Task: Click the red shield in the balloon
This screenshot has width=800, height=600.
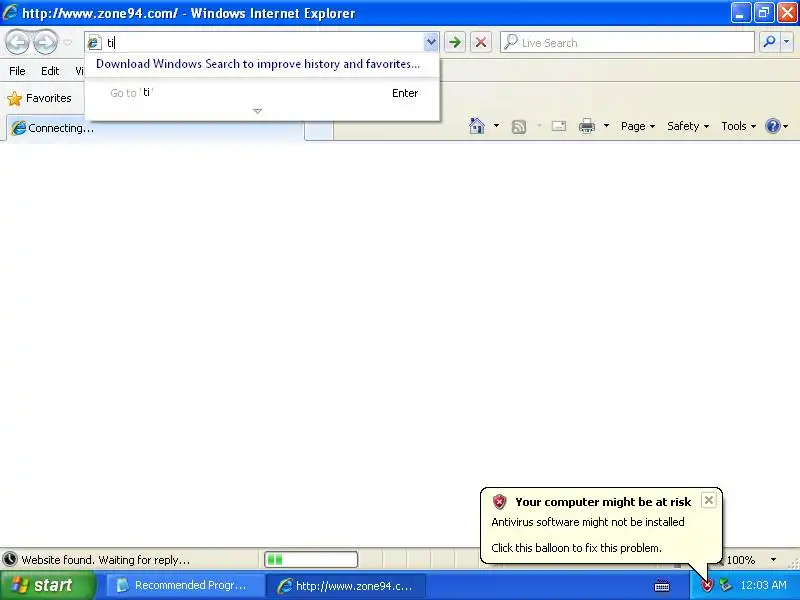Action: point(499,502)
